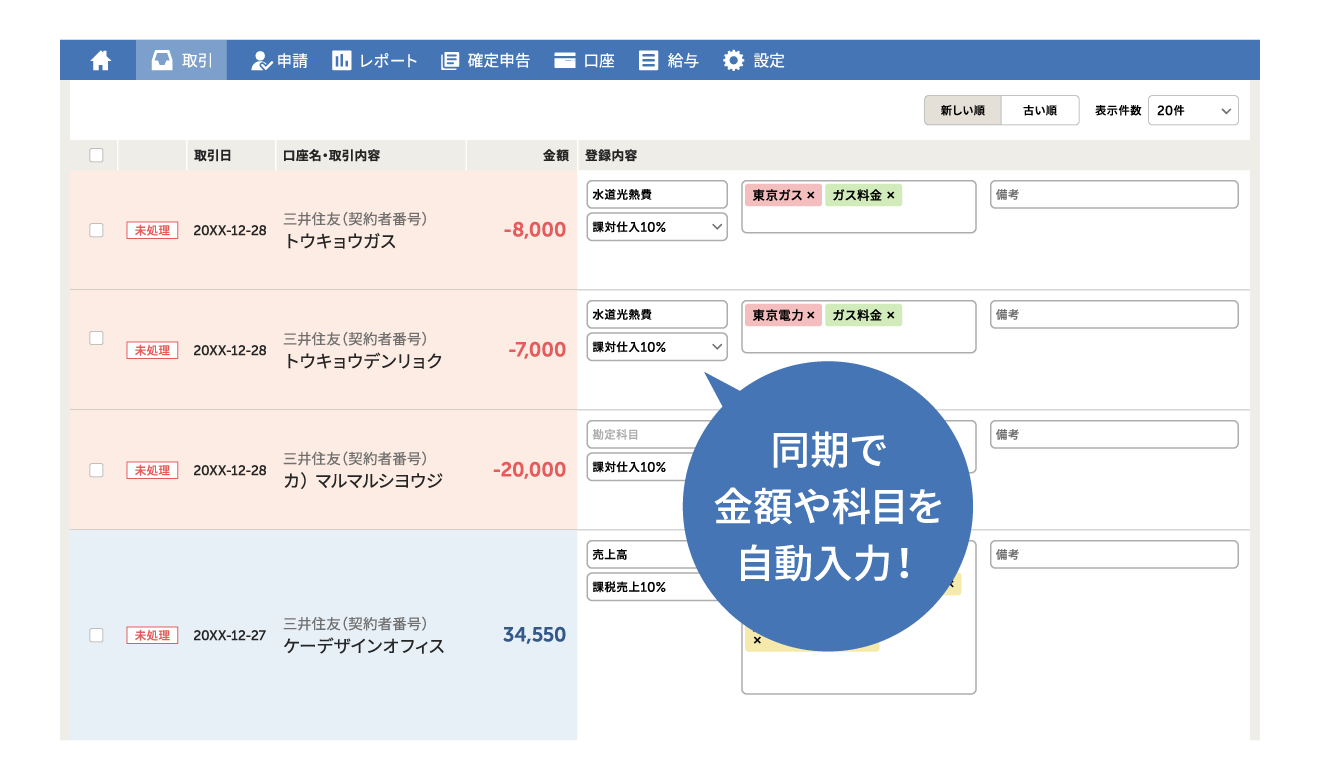
Task: Click the 口座名・取引内容 column header
Action: coord(331,155)
